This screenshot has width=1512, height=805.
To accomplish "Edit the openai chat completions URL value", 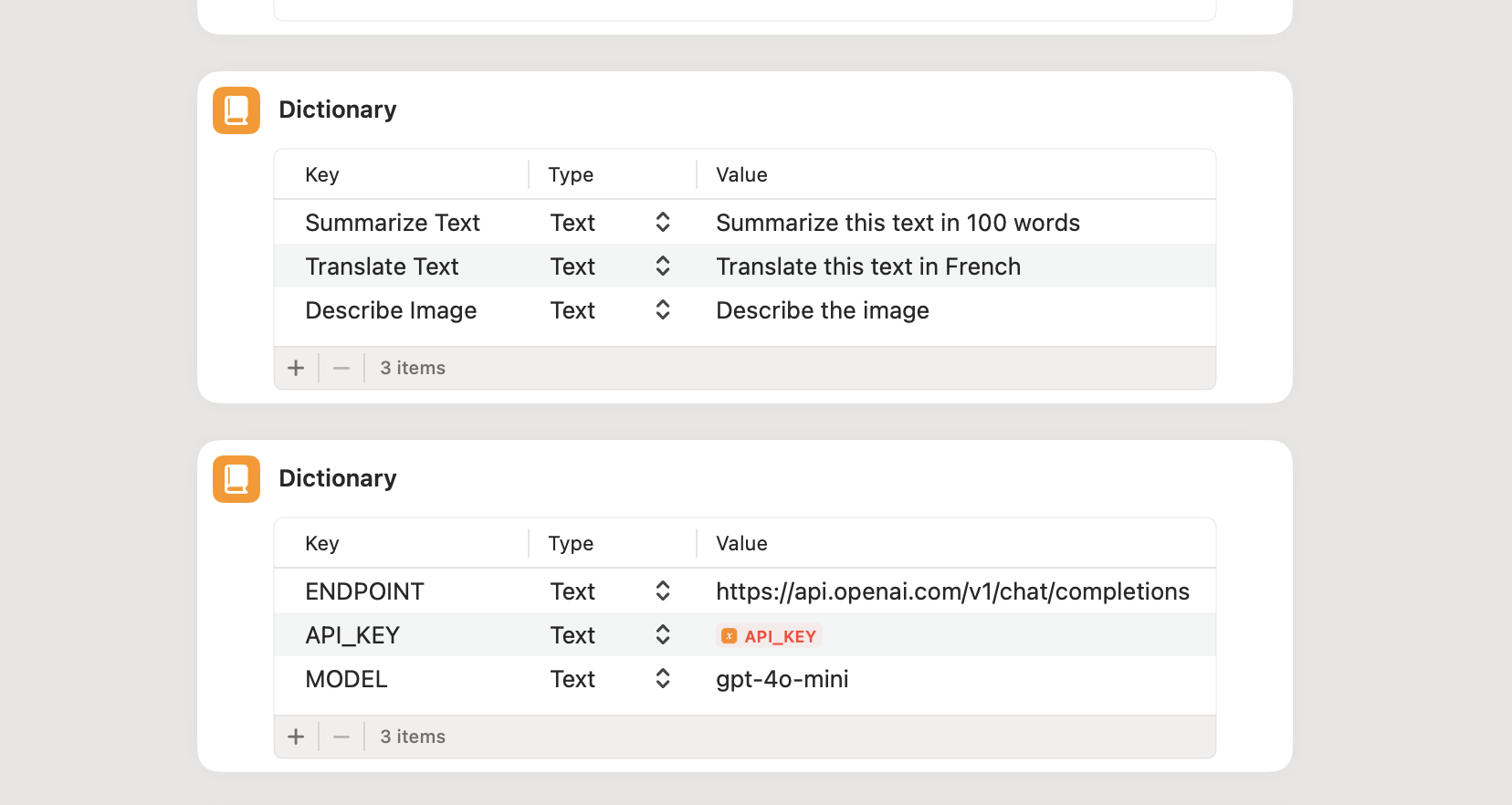I will coord(952,591).
